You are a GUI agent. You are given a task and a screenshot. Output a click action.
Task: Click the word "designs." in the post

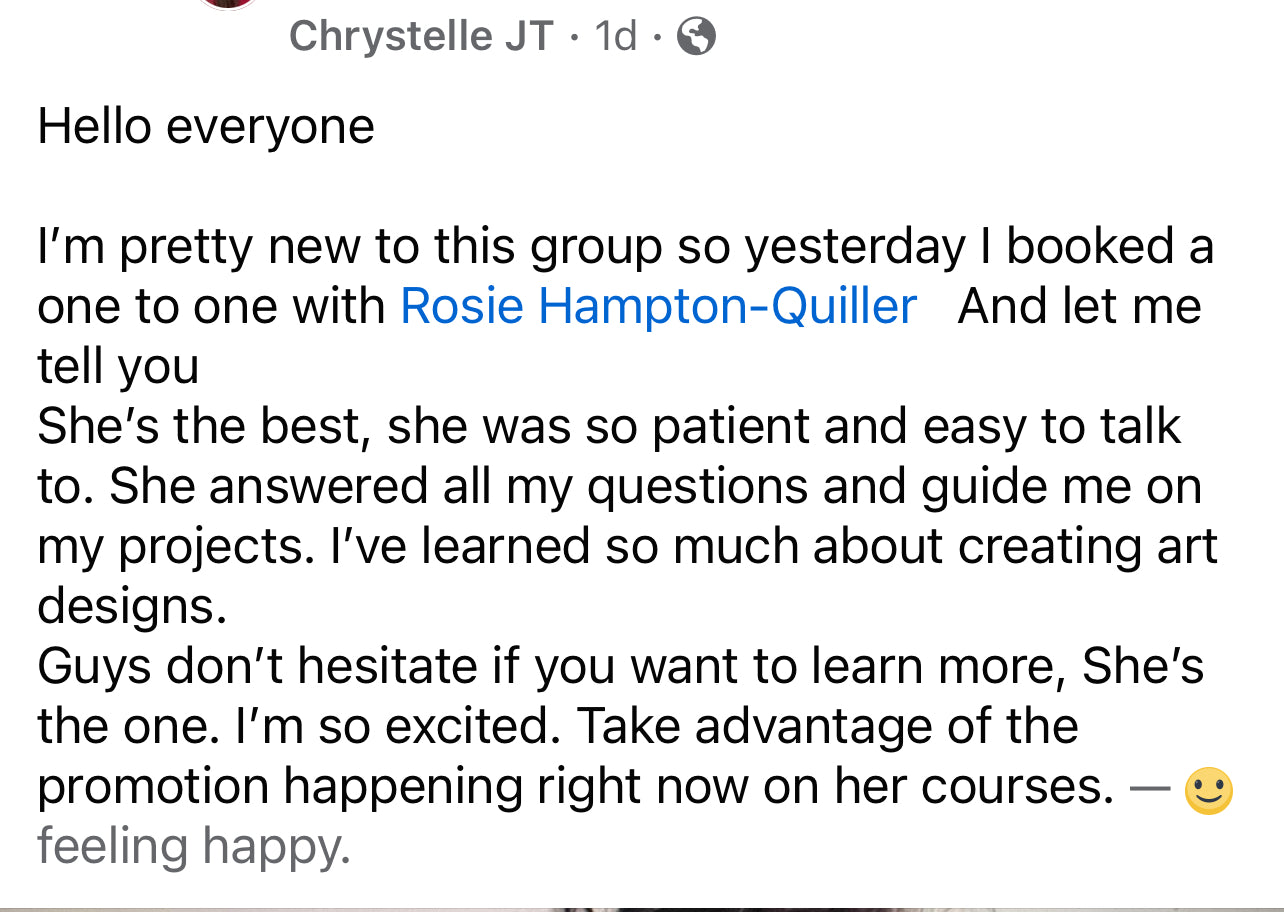coord(132,608)
